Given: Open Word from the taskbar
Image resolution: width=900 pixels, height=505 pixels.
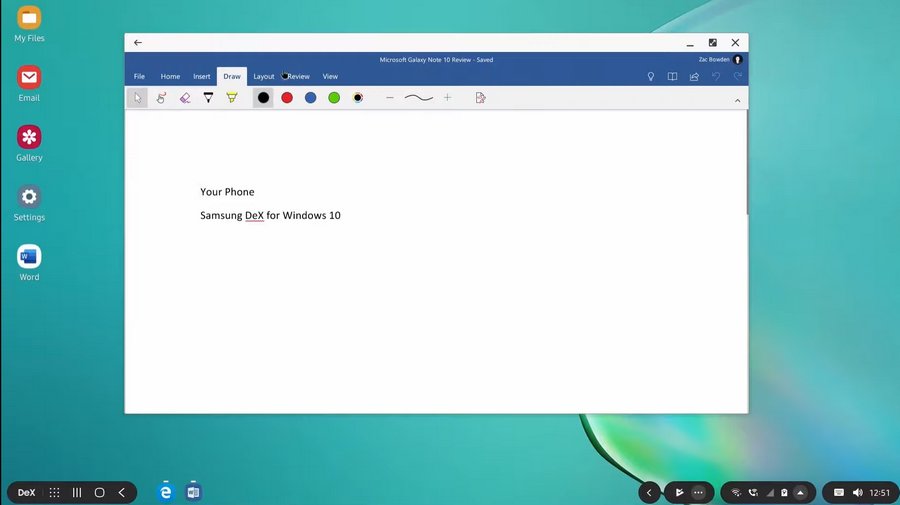Looking at the screenshot, I should tap(193, 492).
